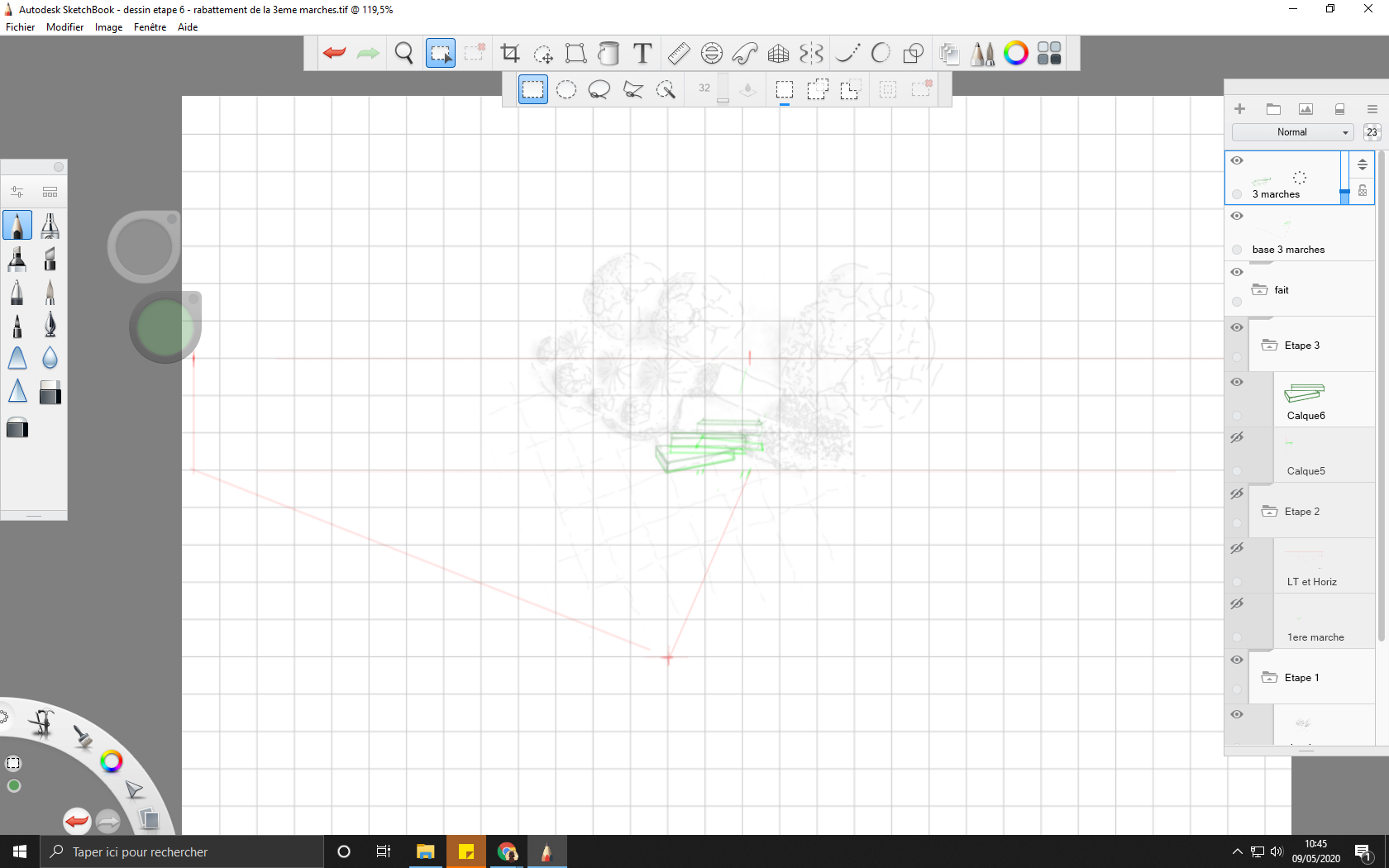Add a new layer with plus button
The image size is (1389, 868).
tap(1239, 109)
